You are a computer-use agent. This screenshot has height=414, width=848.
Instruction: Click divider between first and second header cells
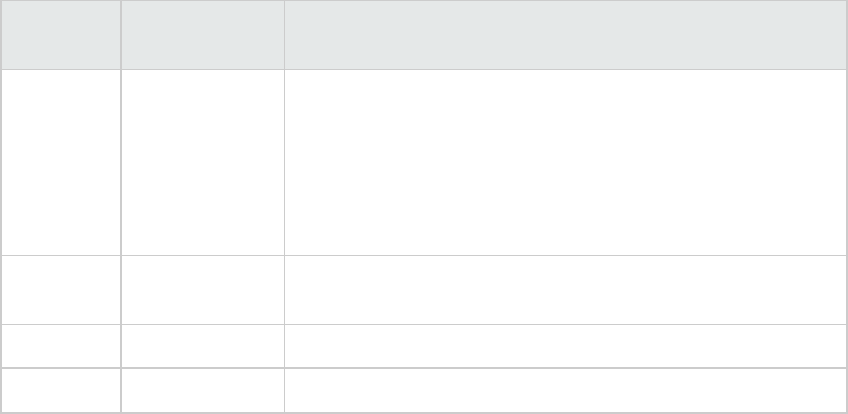[x=120, y=35]
